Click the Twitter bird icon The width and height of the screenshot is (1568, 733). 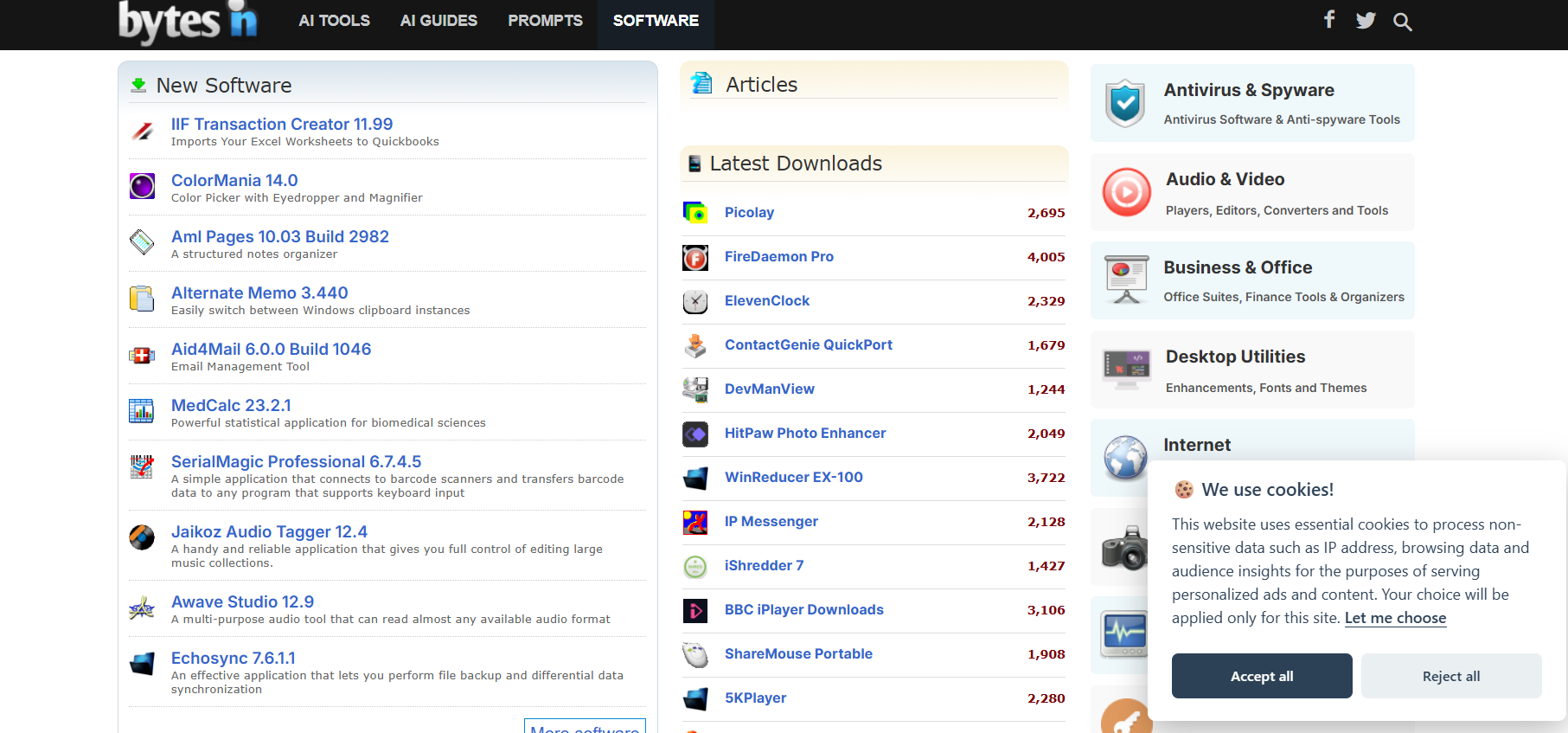coord(1366,20)
